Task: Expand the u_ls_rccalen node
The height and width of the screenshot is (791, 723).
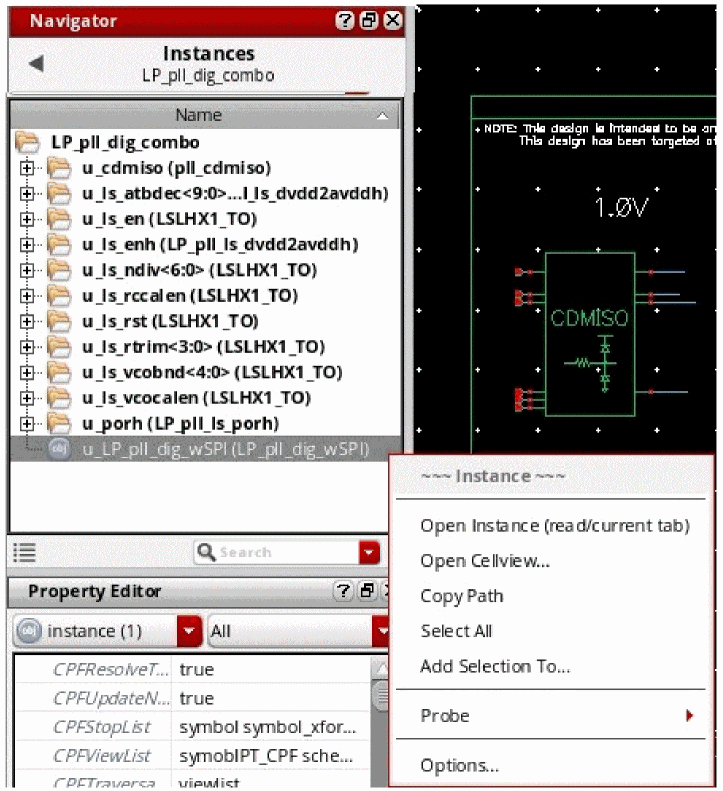Action: tap(27, 296)
